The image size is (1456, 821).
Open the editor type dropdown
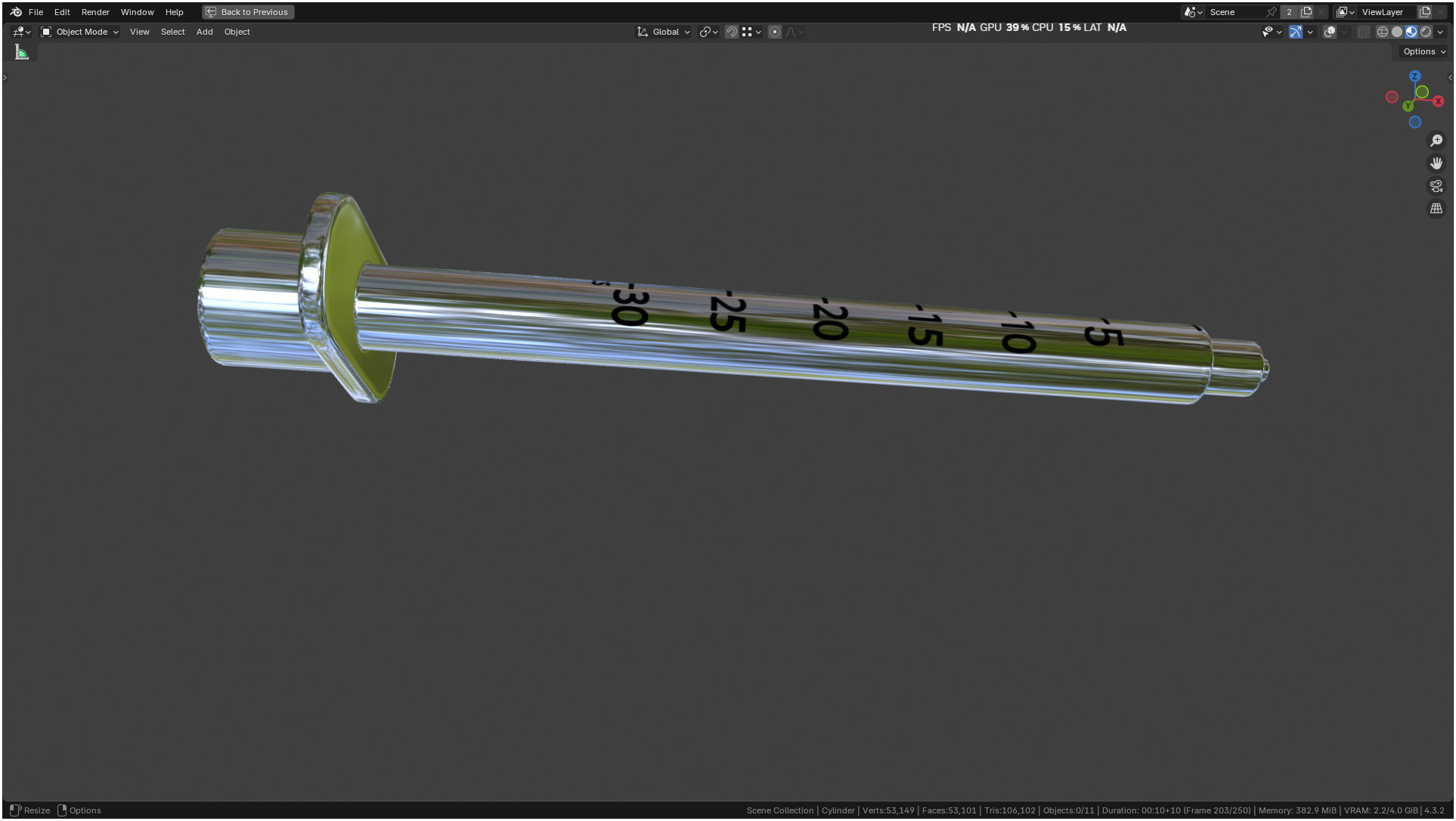point(21,32)
